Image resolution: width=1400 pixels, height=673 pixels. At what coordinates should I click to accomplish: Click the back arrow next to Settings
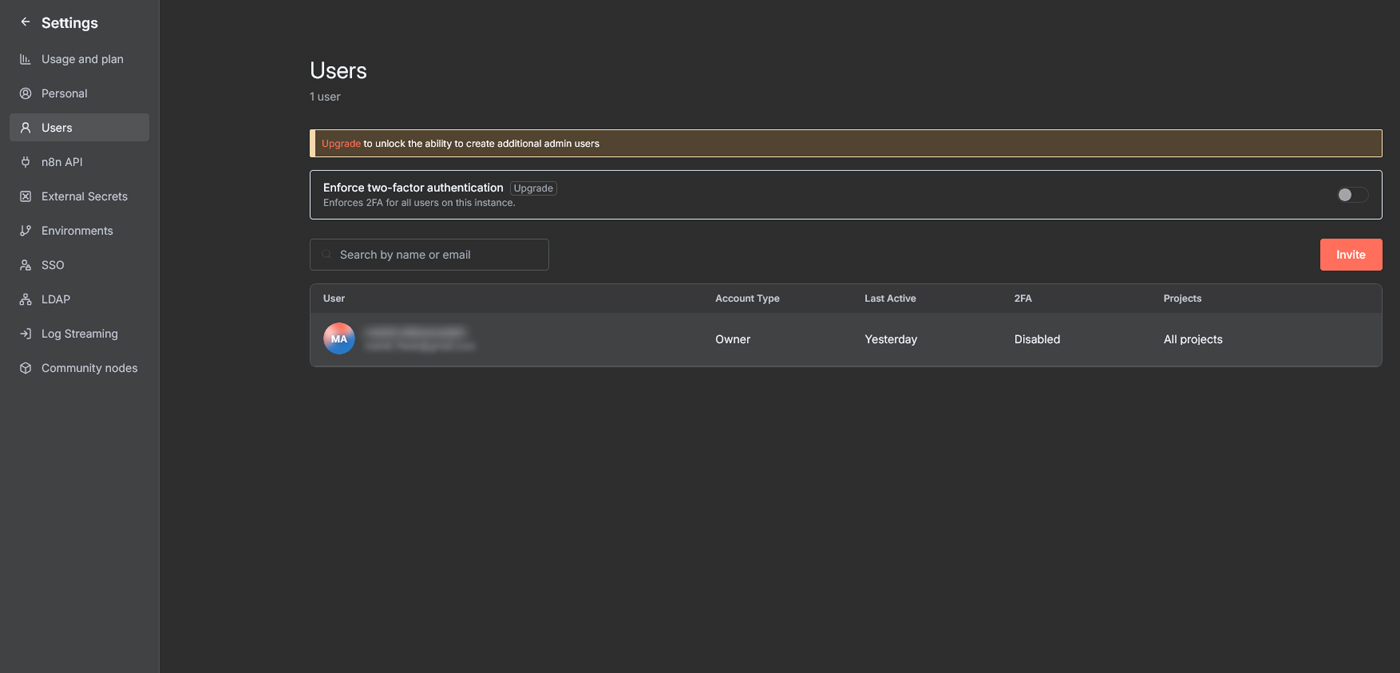[x=26, y=22]
